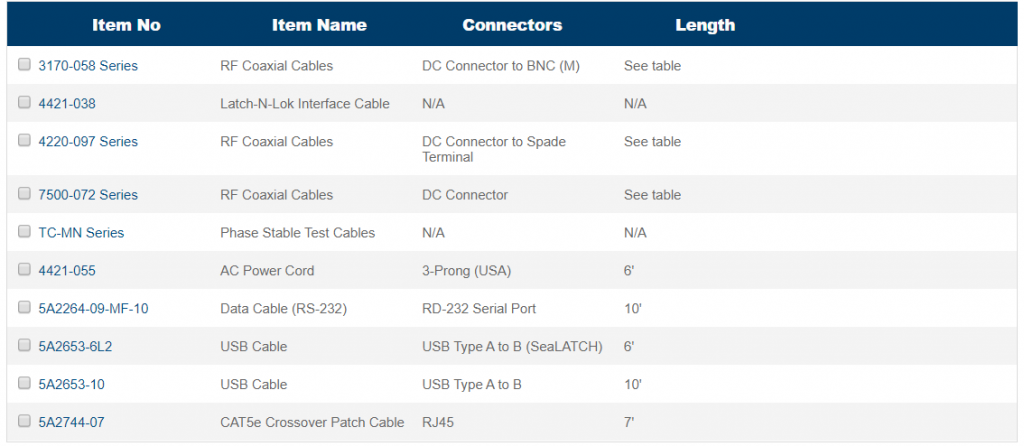Viewport: 1024px width, 446px height.
Task: Mark the TC-MN Series checkbox
Action: point(24,231)
